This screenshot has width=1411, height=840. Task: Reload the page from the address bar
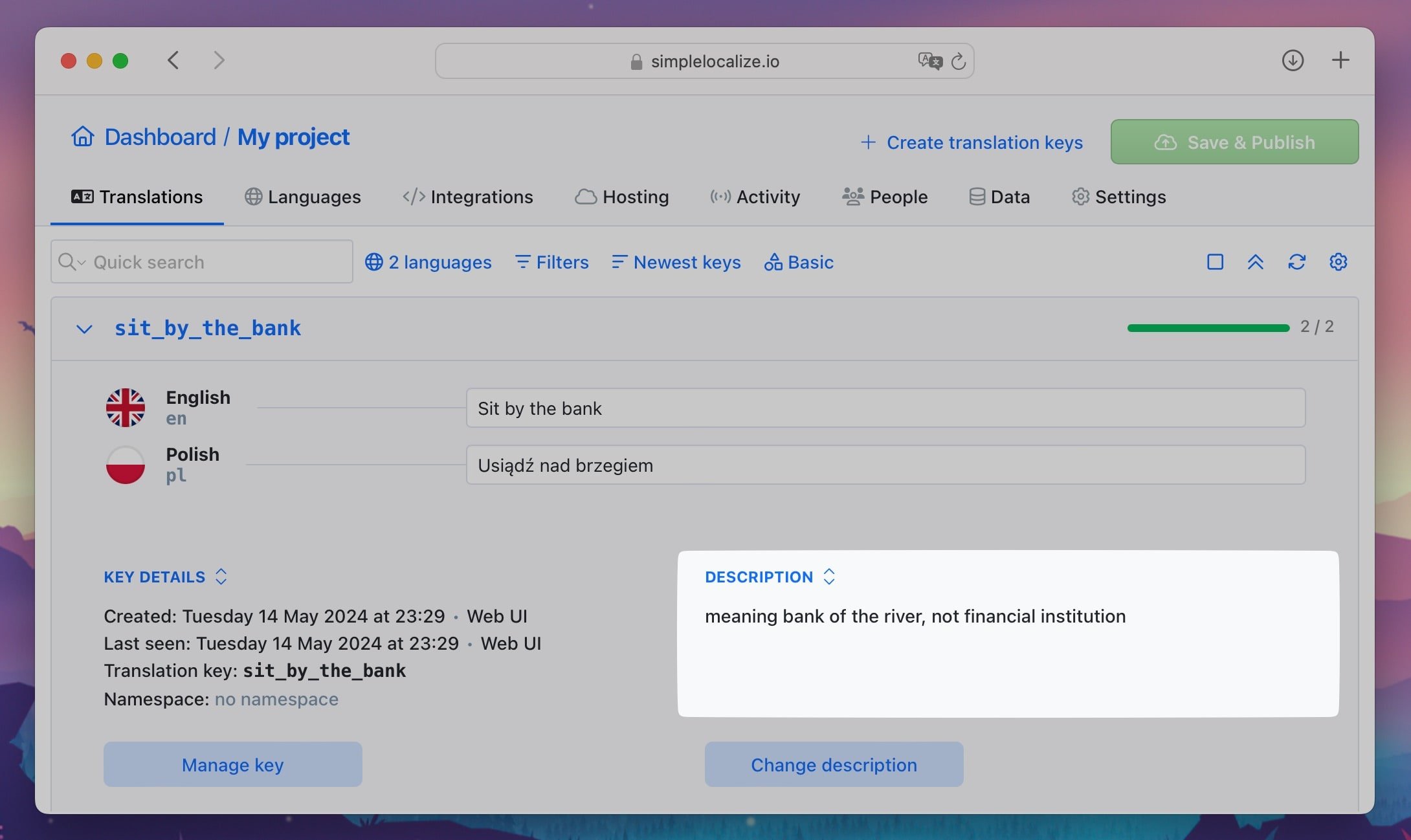click(959, 61)
